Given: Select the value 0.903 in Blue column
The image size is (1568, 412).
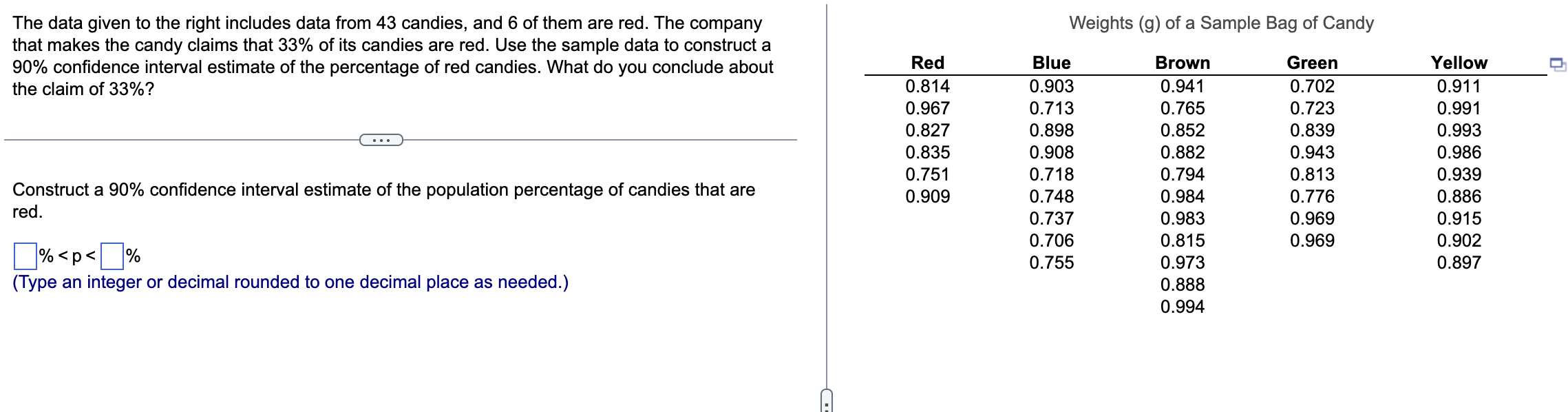Looking at the screenshot, I should [1051, 86].
